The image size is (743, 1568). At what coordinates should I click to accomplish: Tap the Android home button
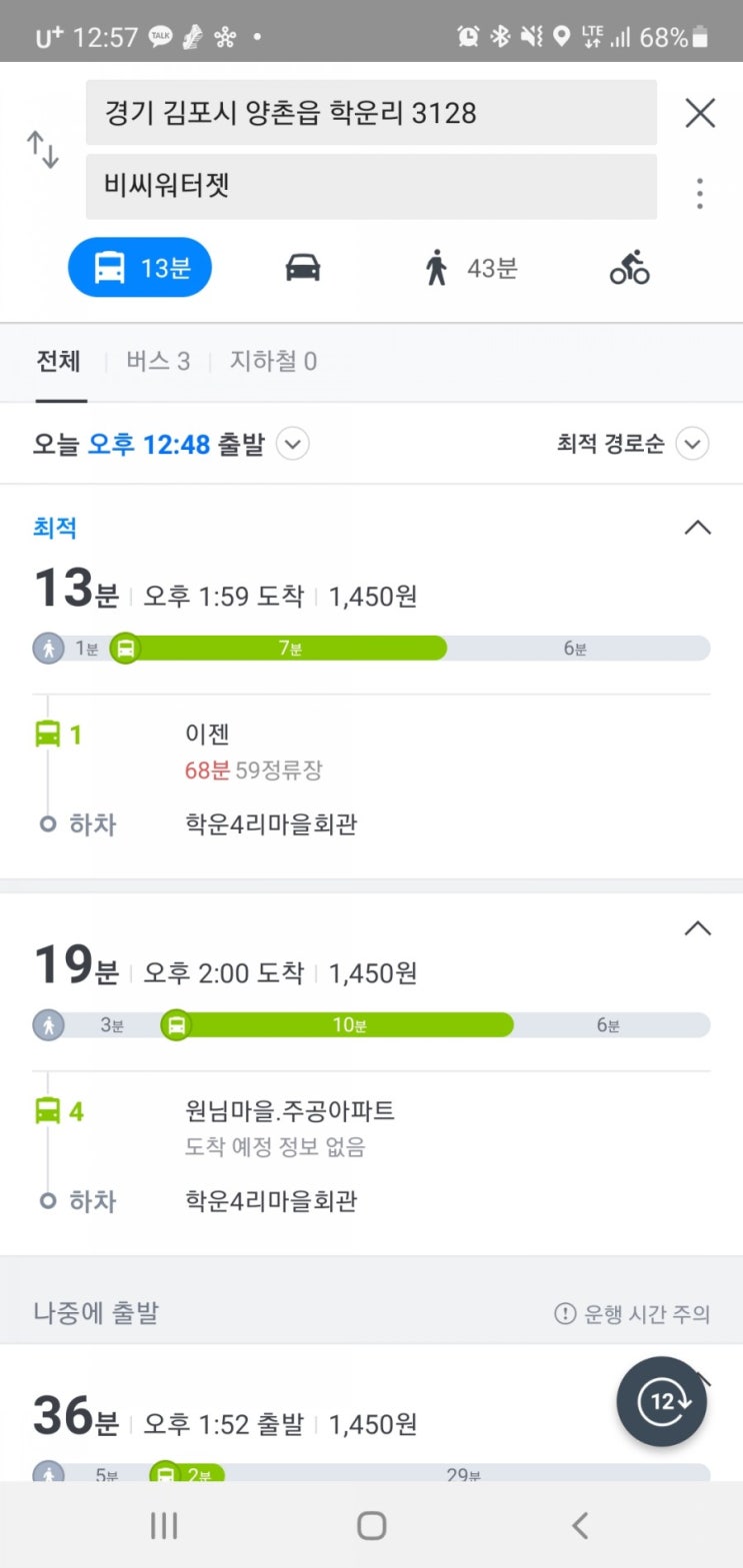point(371,1525)
